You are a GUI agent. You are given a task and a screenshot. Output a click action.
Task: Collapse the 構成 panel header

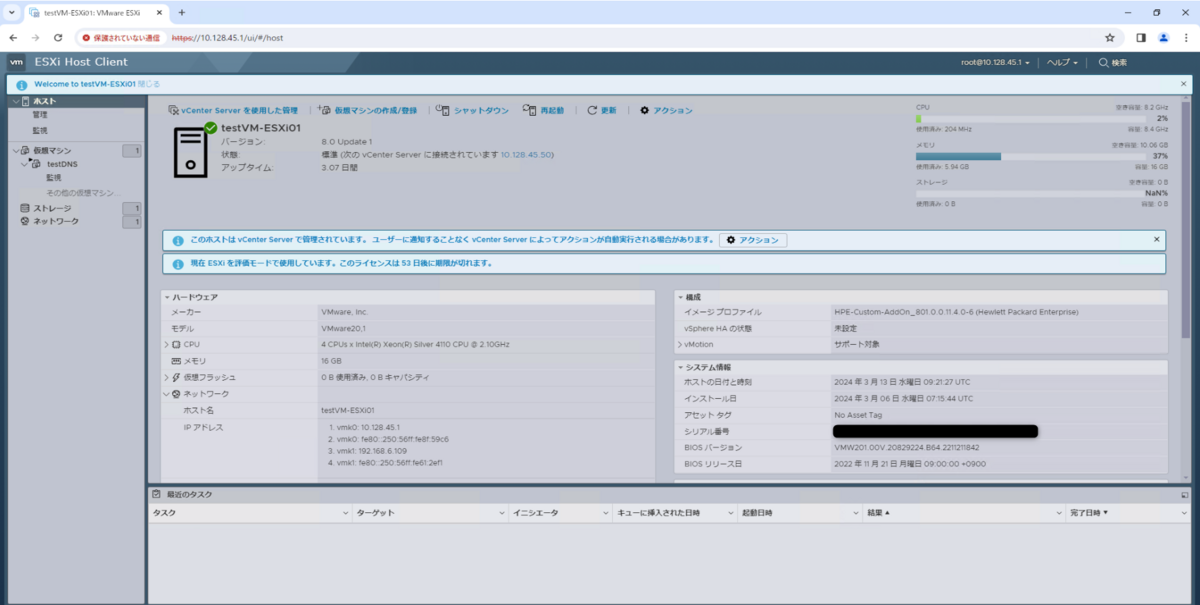tap(680, 297)
